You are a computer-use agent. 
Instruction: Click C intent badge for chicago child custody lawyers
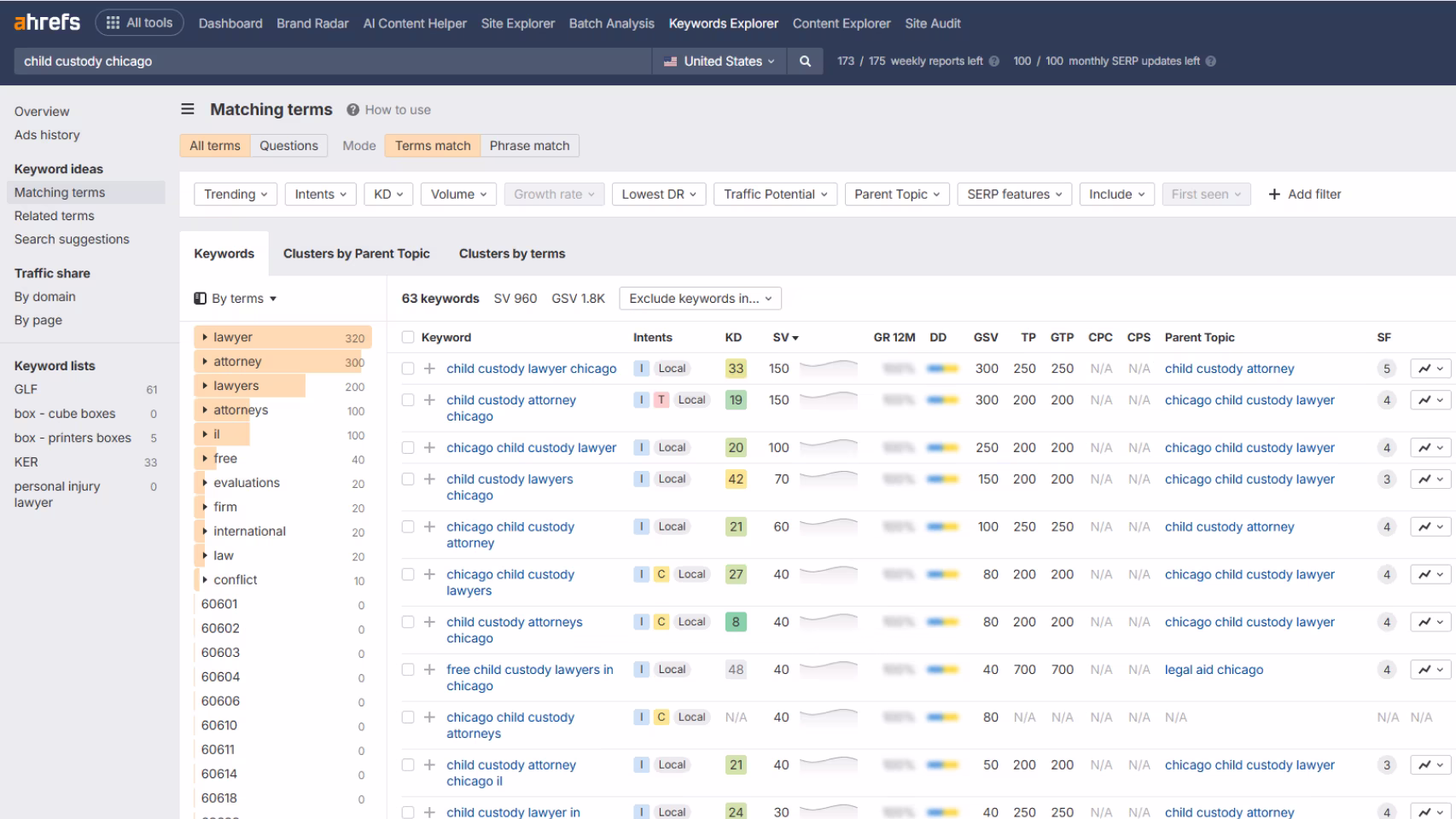pyautogui.click(x=661, y=574)
